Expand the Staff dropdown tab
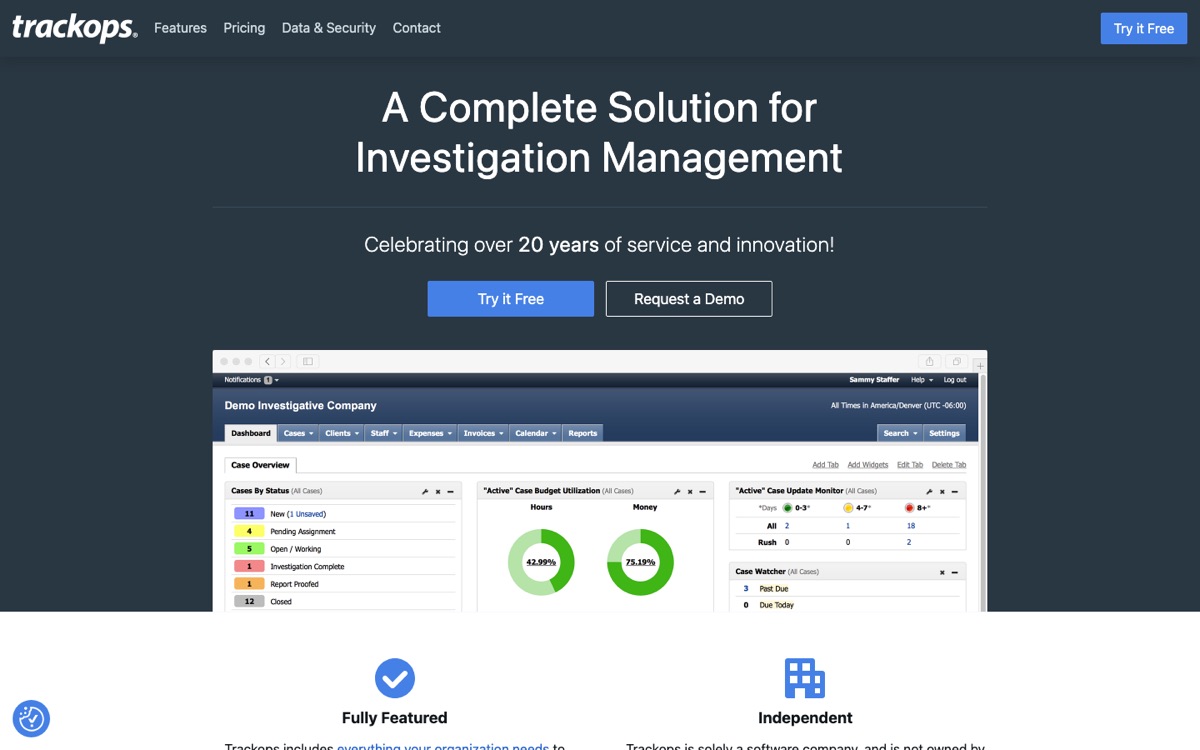 tap(384, 433)
